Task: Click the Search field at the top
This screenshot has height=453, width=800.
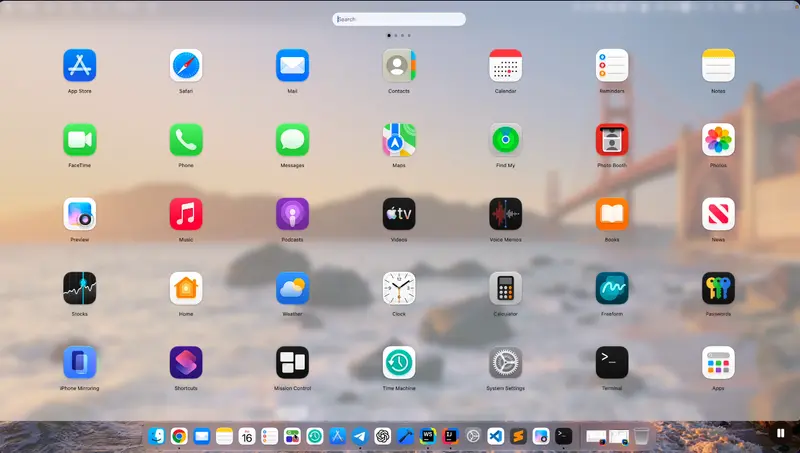Action: (x=399, y=19)
